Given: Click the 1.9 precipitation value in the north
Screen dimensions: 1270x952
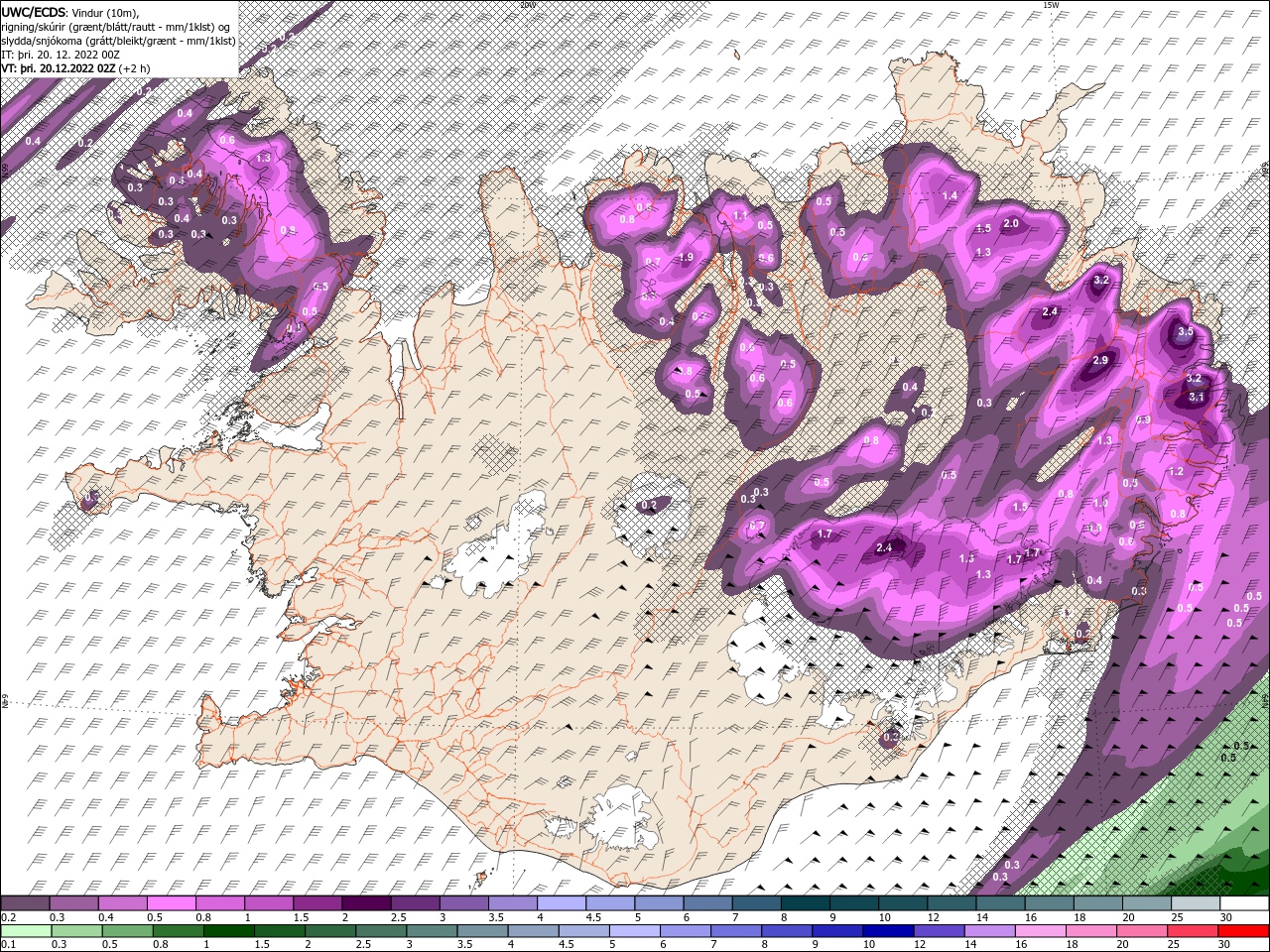Looking at the screenshot, I should point(685,257).
